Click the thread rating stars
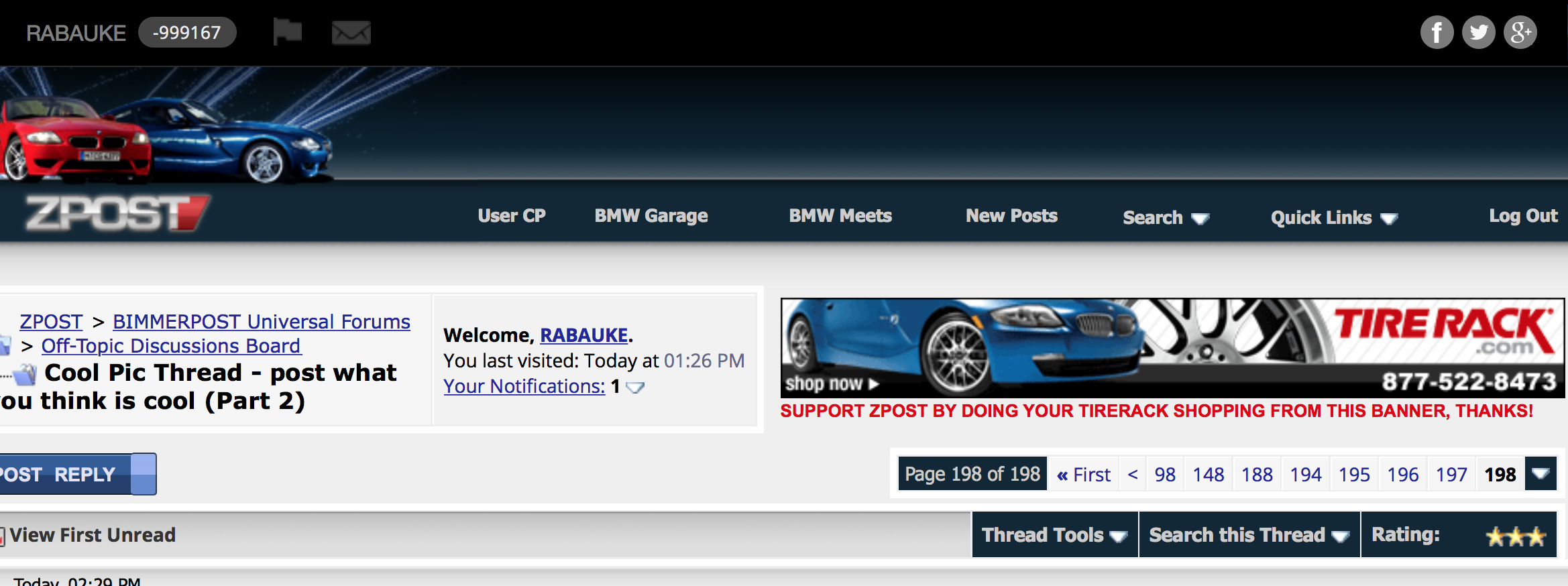 click(1516, 536)
